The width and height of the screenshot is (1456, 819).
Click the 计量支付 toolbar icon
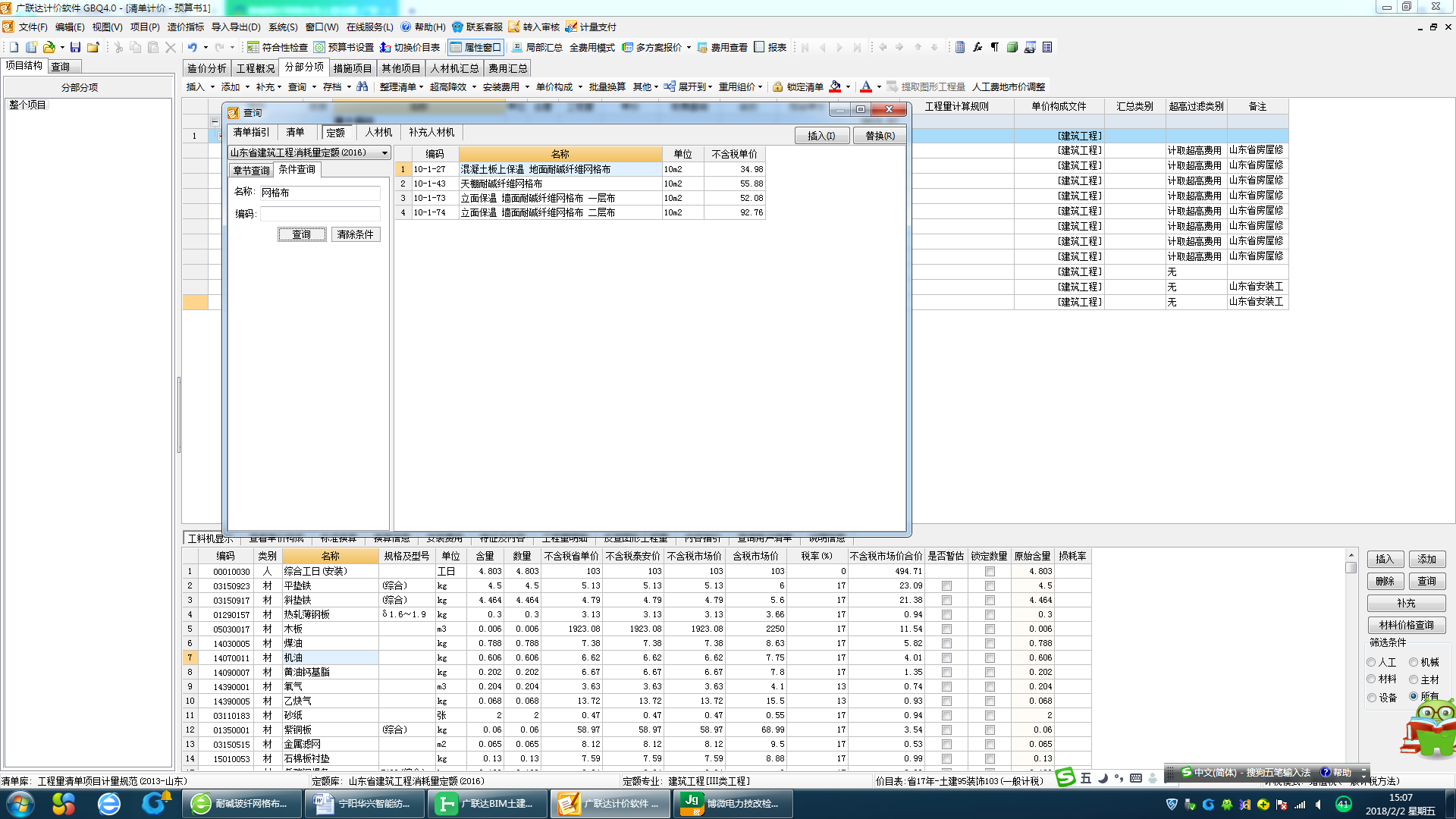click(x=571, y=27)
